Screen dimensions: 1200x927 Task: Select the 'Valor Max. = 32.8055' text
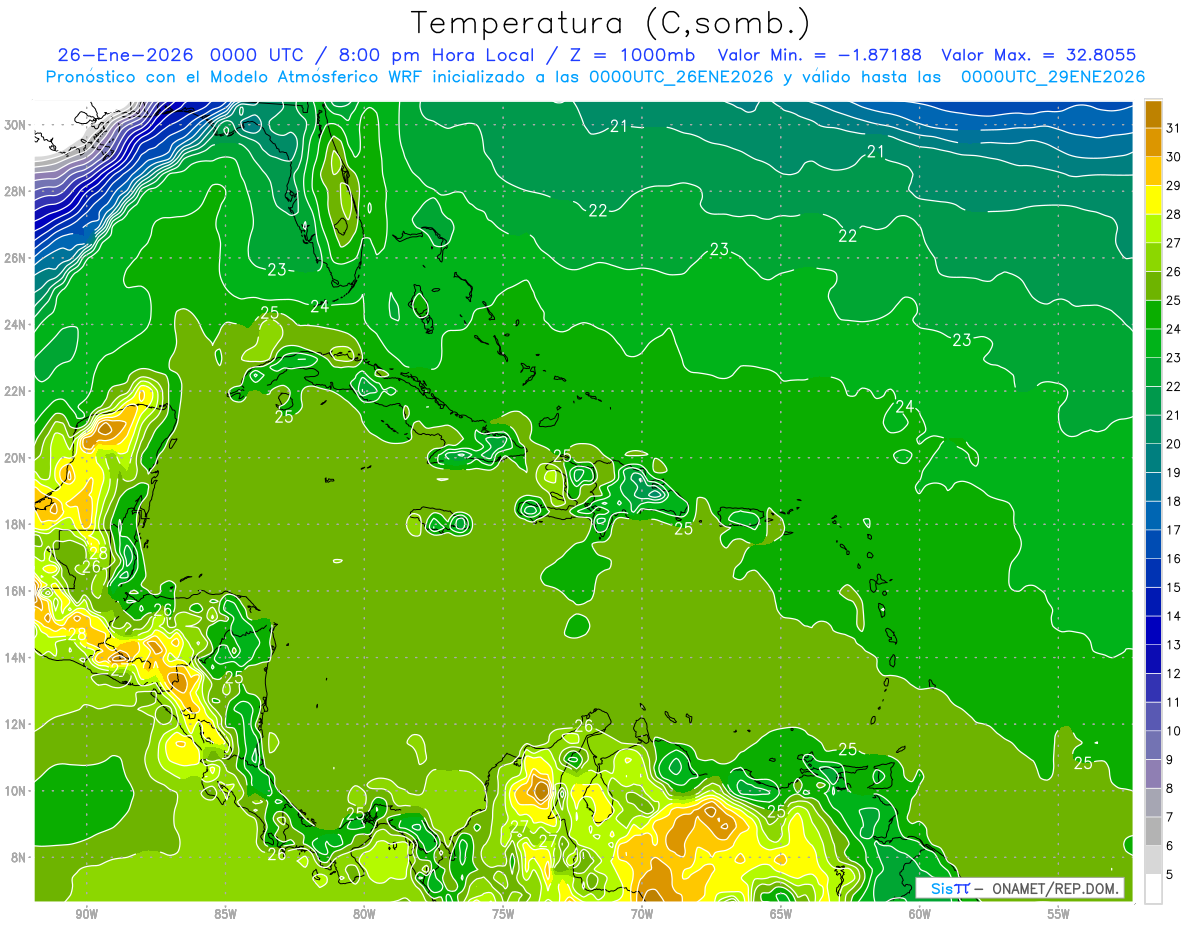tap(1039, 55)
